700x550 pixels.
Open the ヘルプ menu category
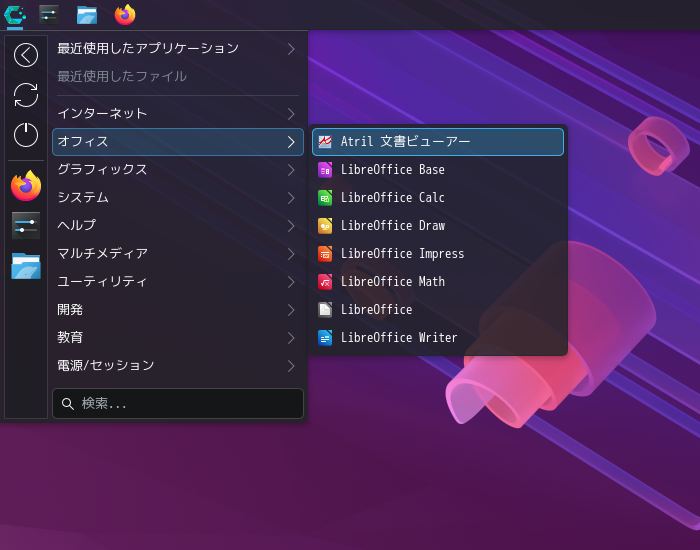[x=178, y=226]
